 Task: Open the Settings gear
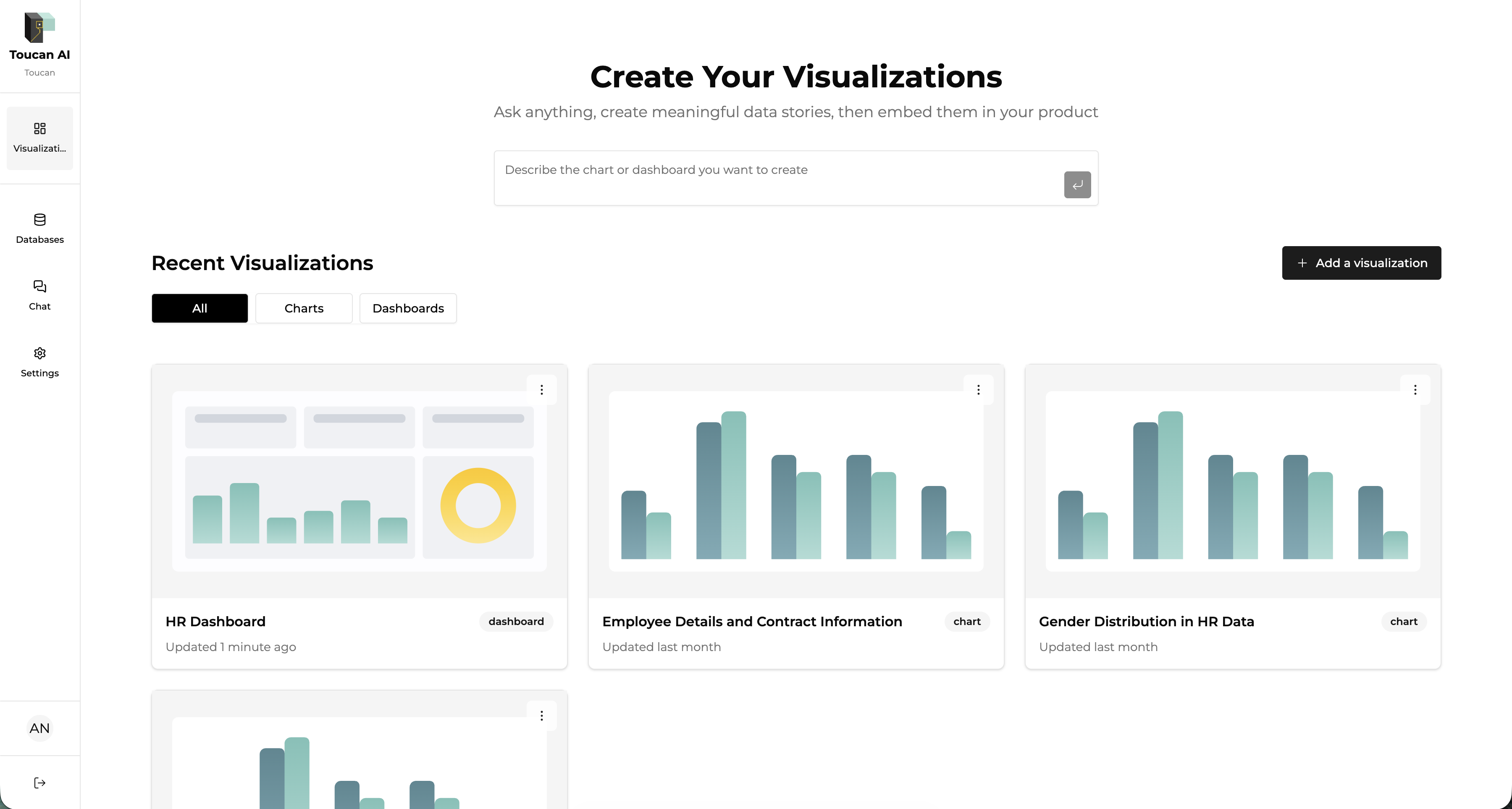[x=39, y=362]
